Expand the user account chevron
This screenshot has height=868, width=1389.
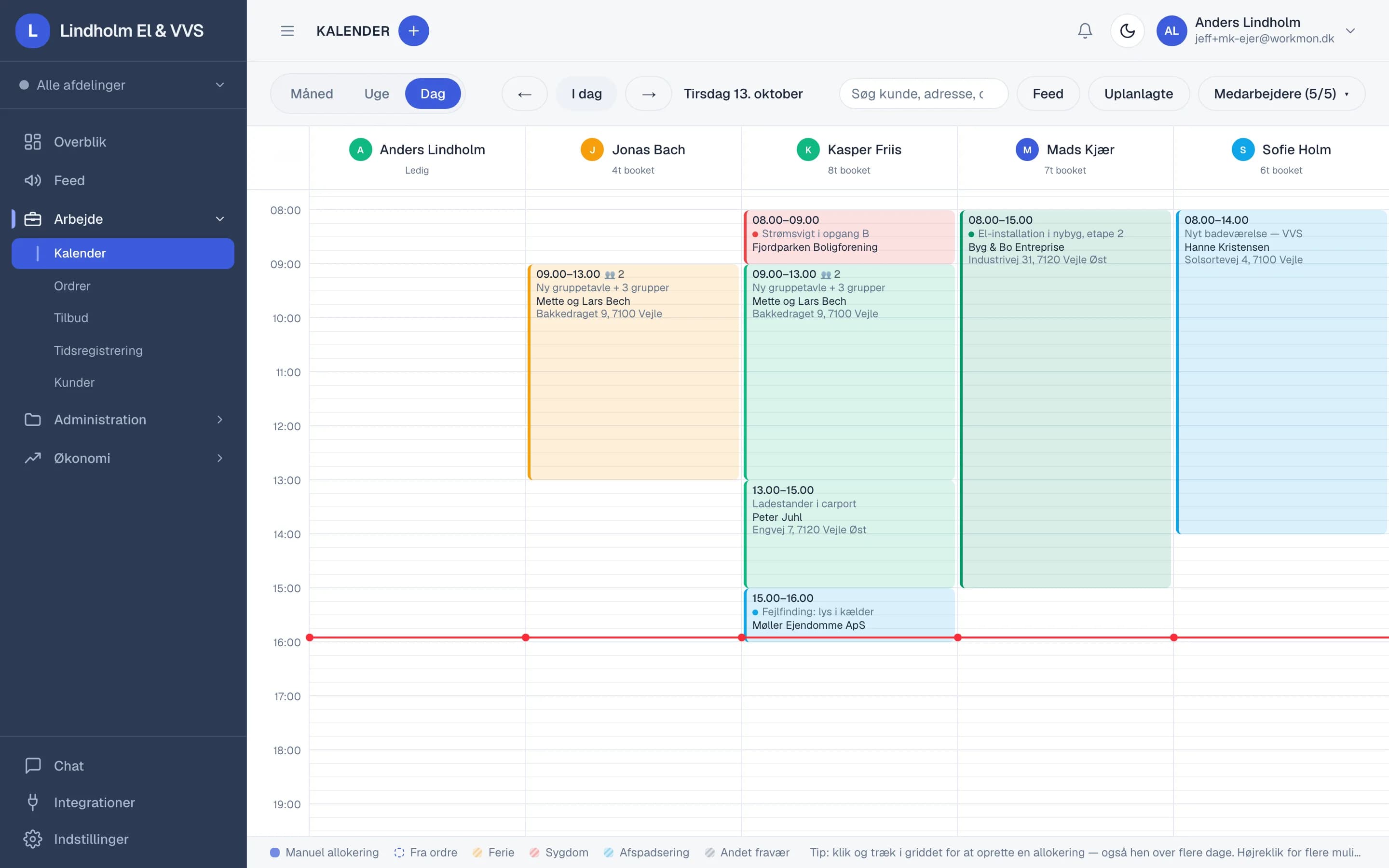coord(1350,31)
